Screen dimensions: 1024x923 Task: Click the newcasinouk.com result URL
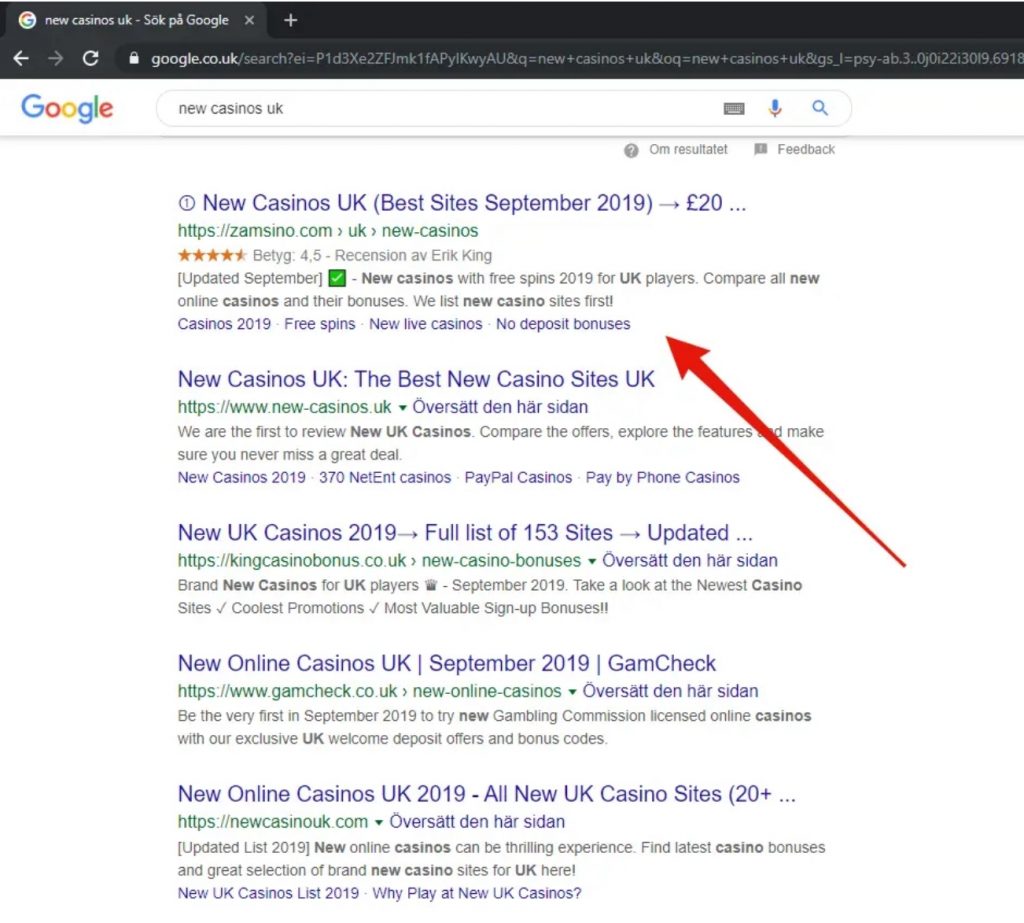pos(273,822)
